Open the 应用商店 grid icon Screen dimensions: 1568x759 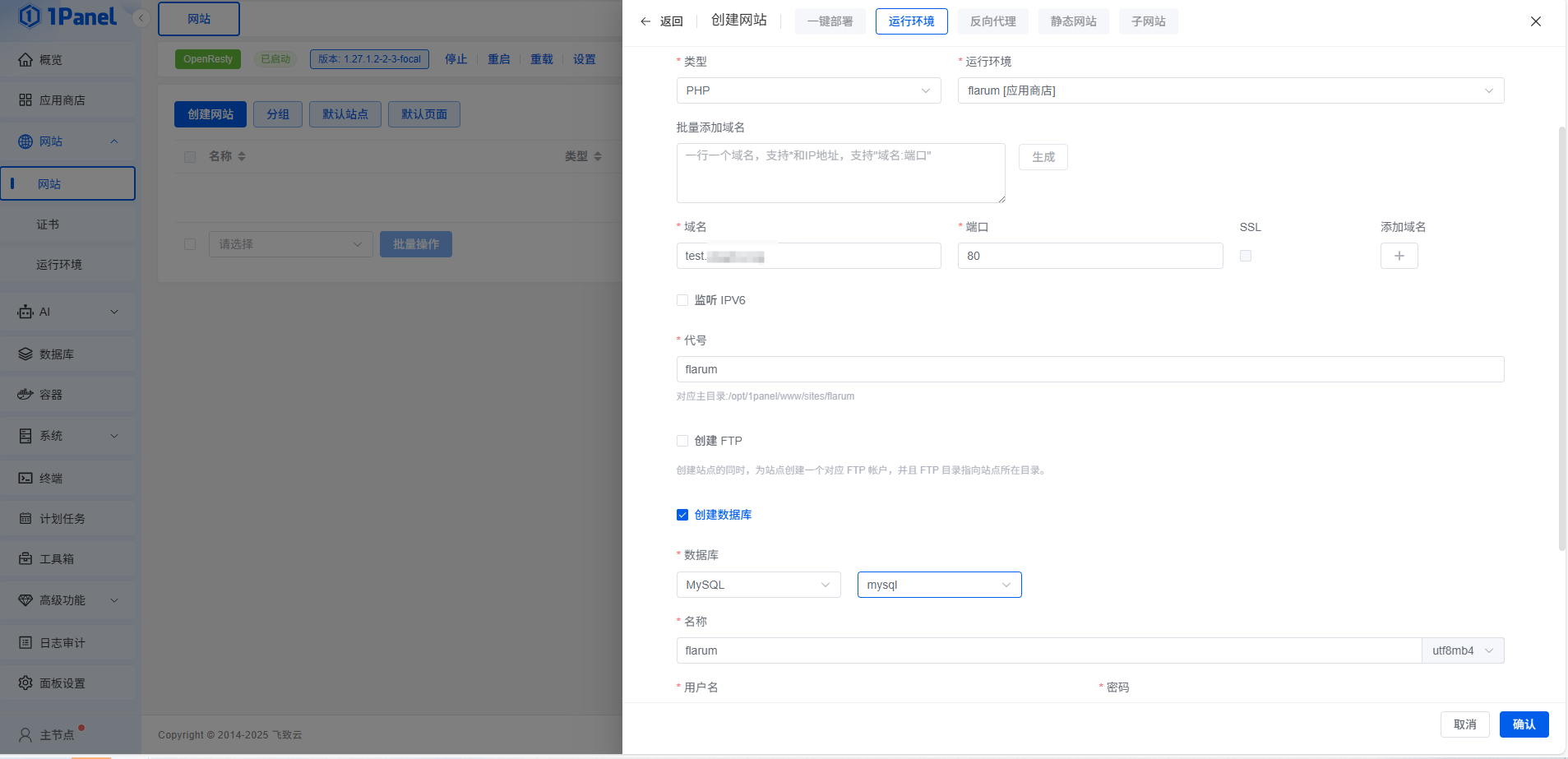(25, 100)
